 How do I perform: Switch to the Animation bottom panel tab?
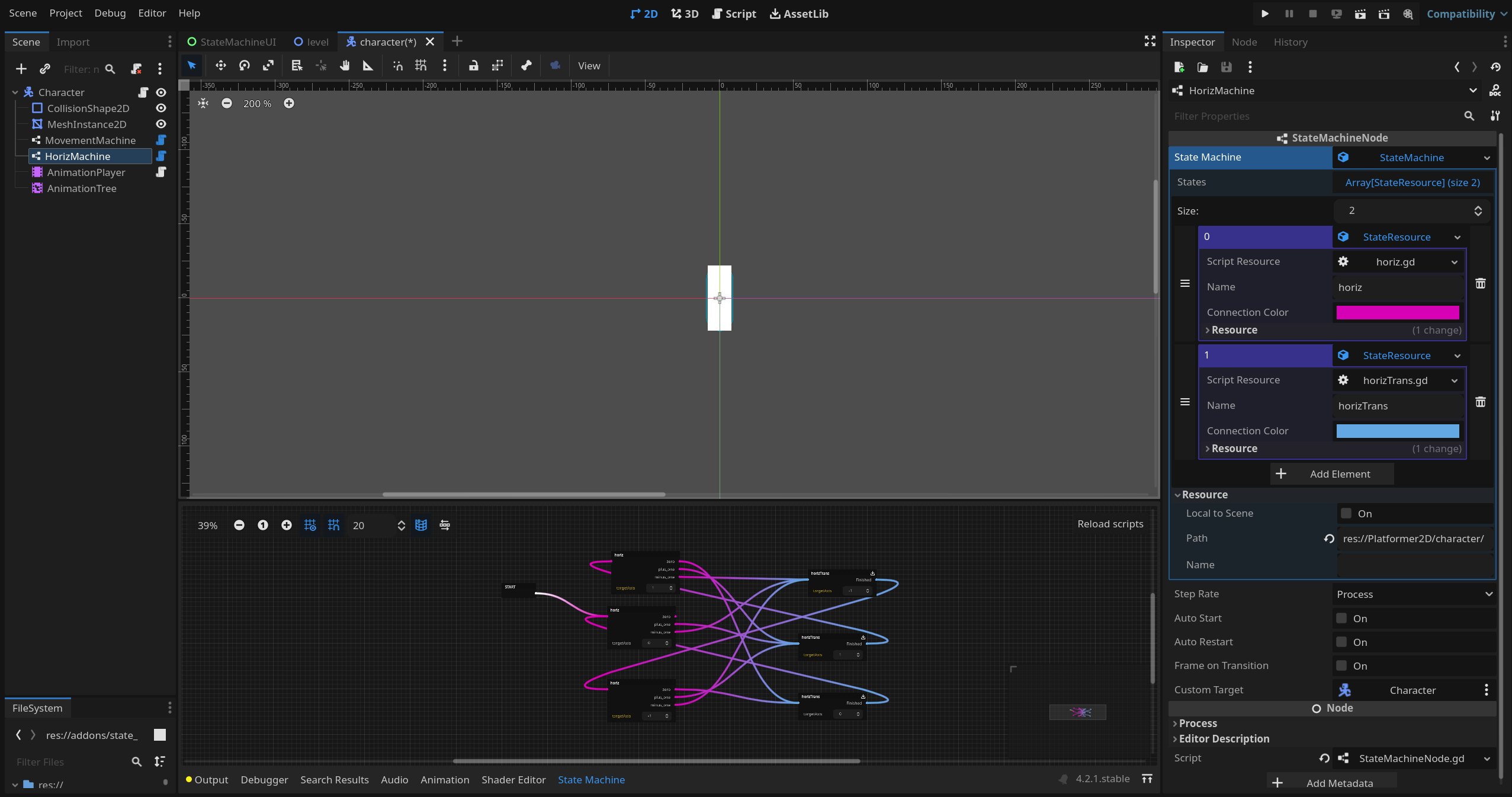point(445,780)
